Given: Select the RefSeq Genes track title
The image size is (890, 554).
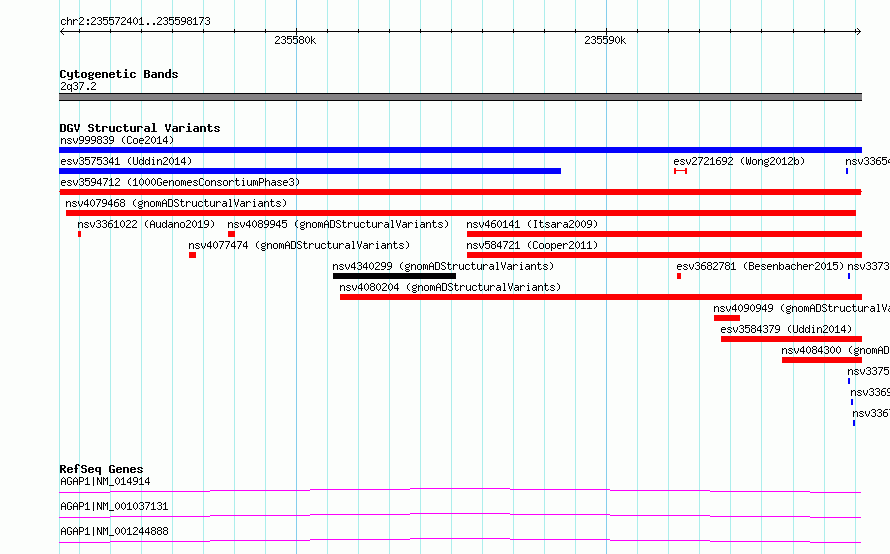Looking at the screenshot, I should (102, 469).
